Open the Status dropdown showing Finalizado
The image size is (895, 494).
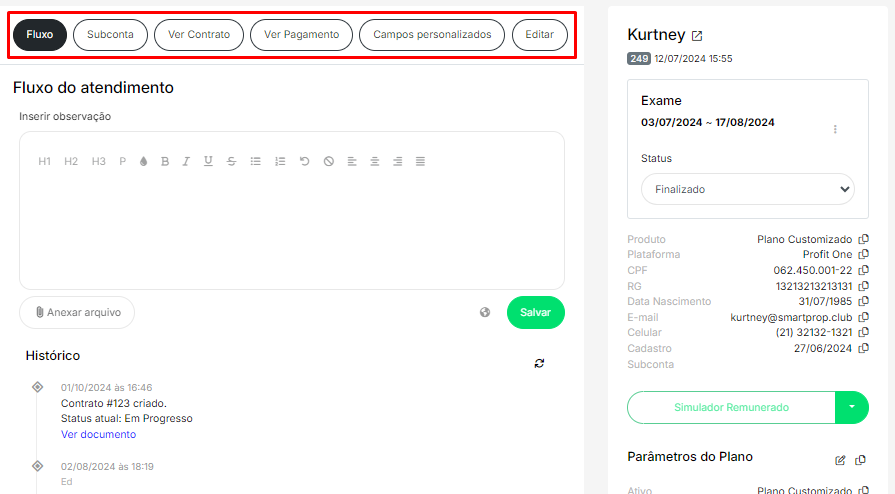coord(747,189)
